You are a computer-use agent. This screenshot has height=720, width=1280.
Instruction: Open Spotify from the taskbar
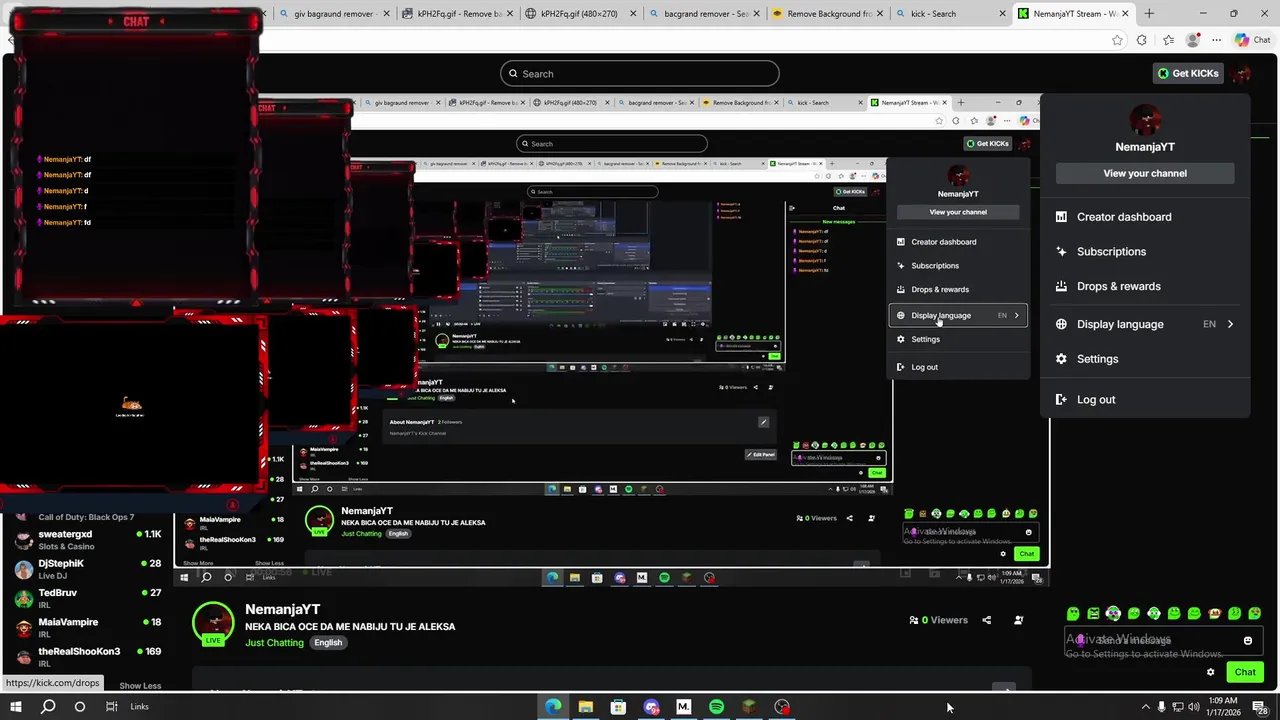coord(717,707)
